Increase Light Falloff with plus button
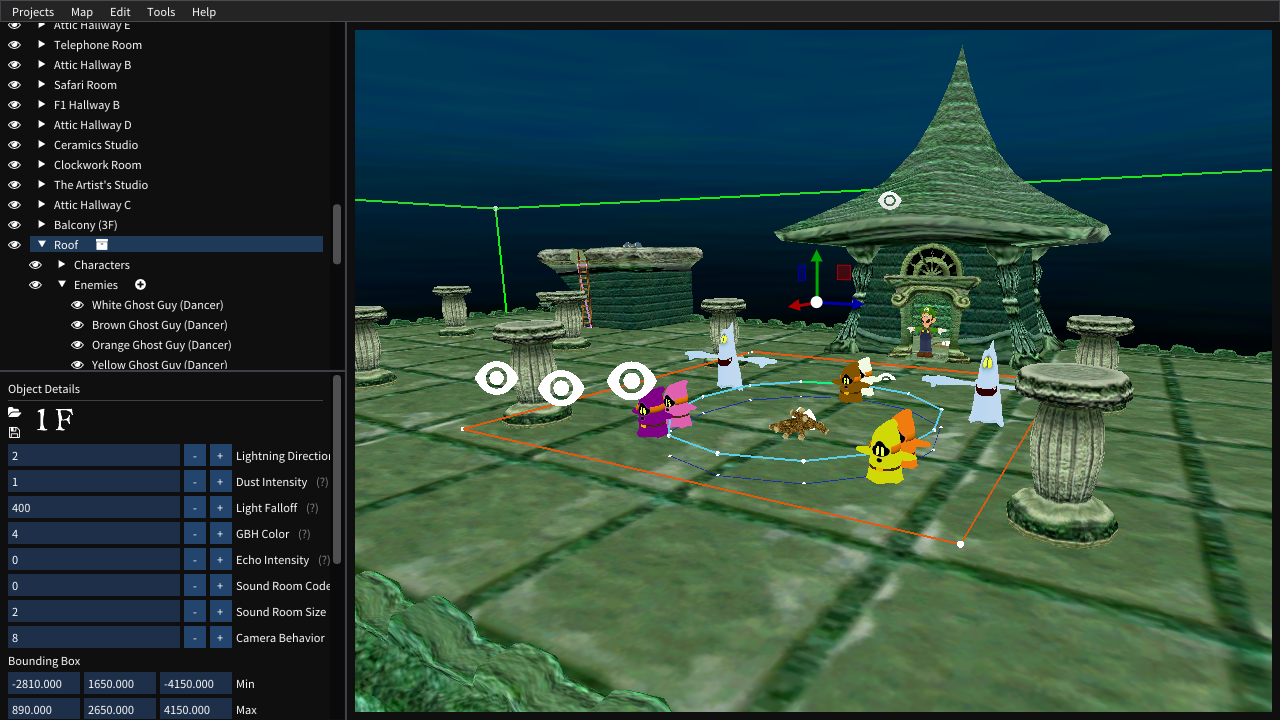 click(x=220, y=508)
